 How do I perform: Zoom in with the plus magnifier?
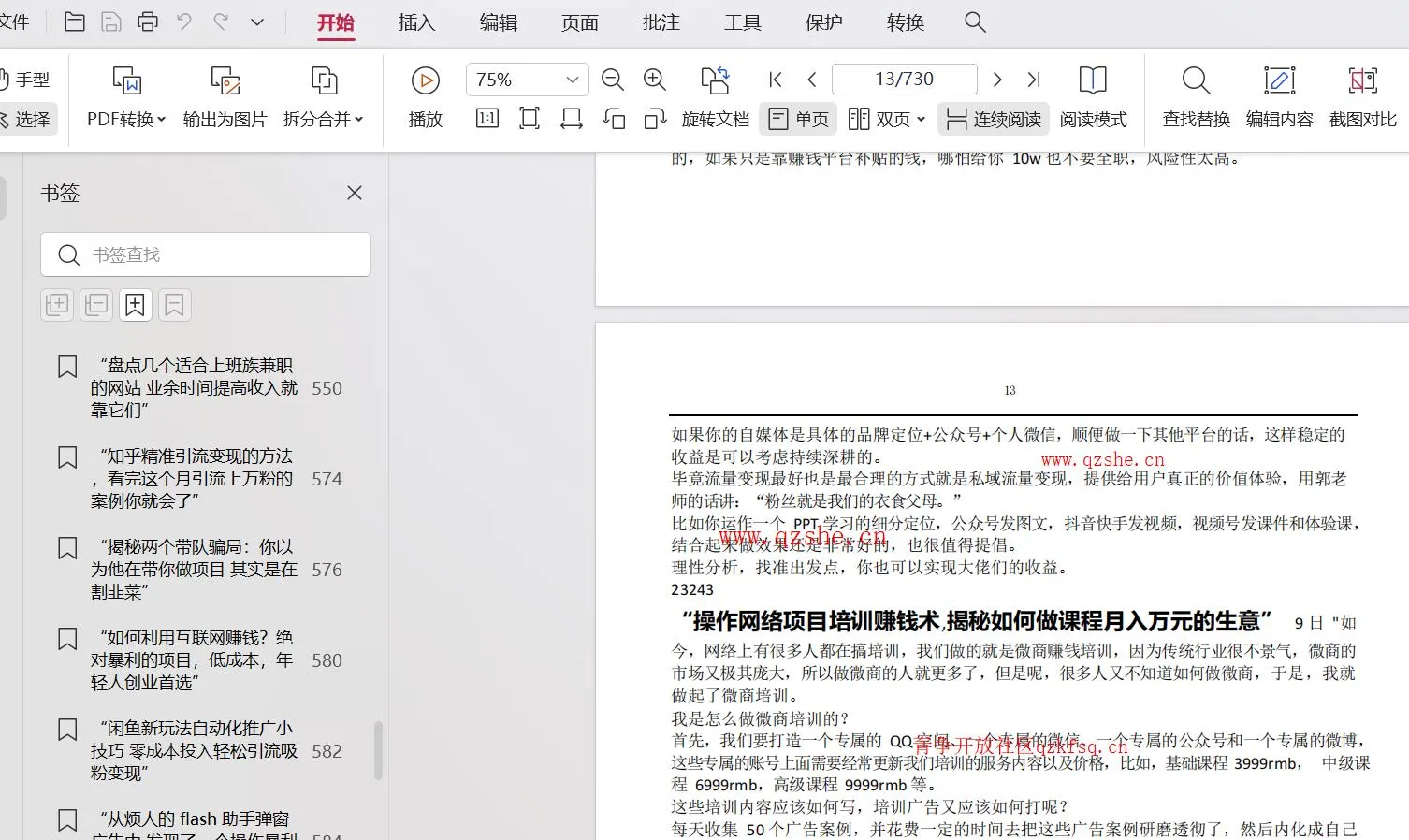click(x=655, y=80)
